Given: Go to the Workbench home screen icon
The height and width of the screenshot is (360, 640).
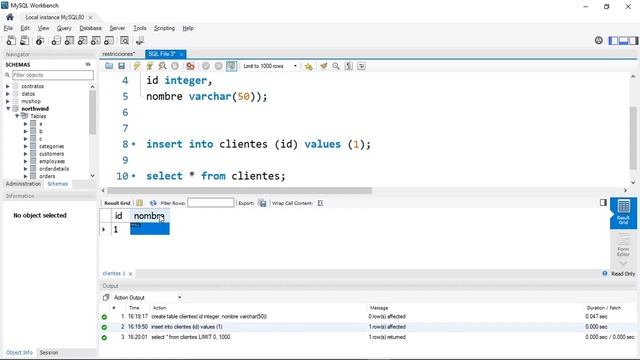Looking at the screenshot, I should coord(10,17).
